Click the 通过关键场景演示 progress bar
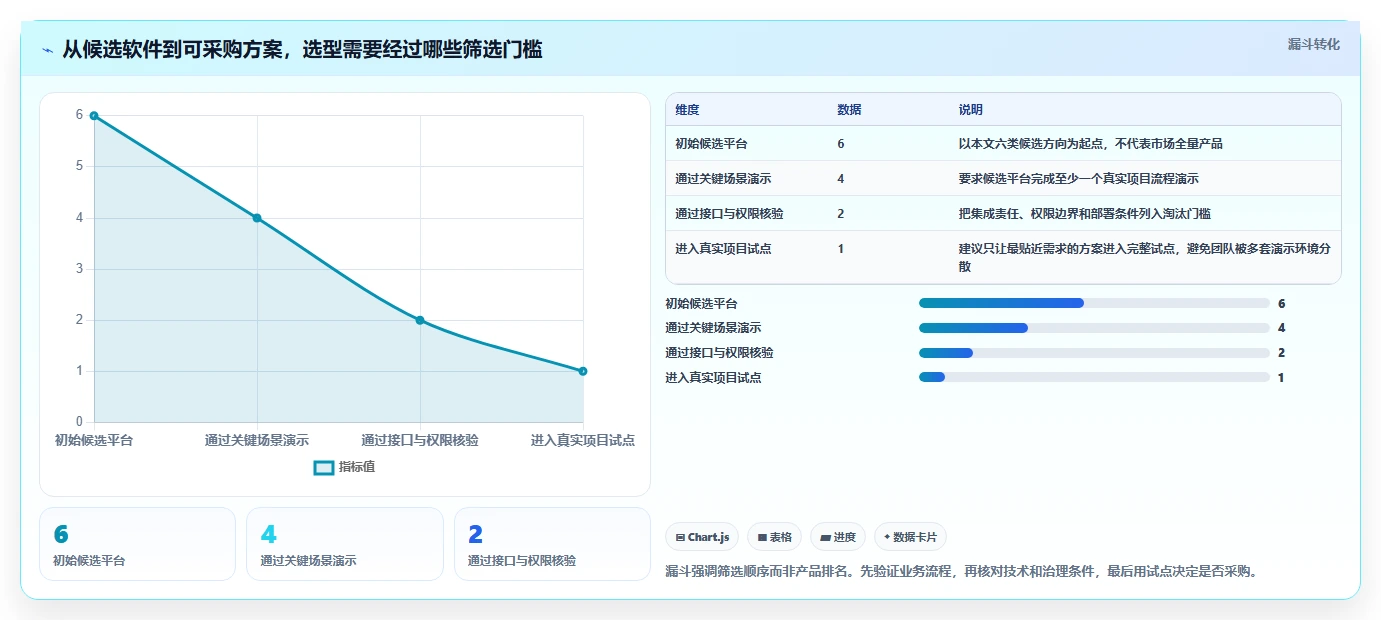 coord(1094,328)
